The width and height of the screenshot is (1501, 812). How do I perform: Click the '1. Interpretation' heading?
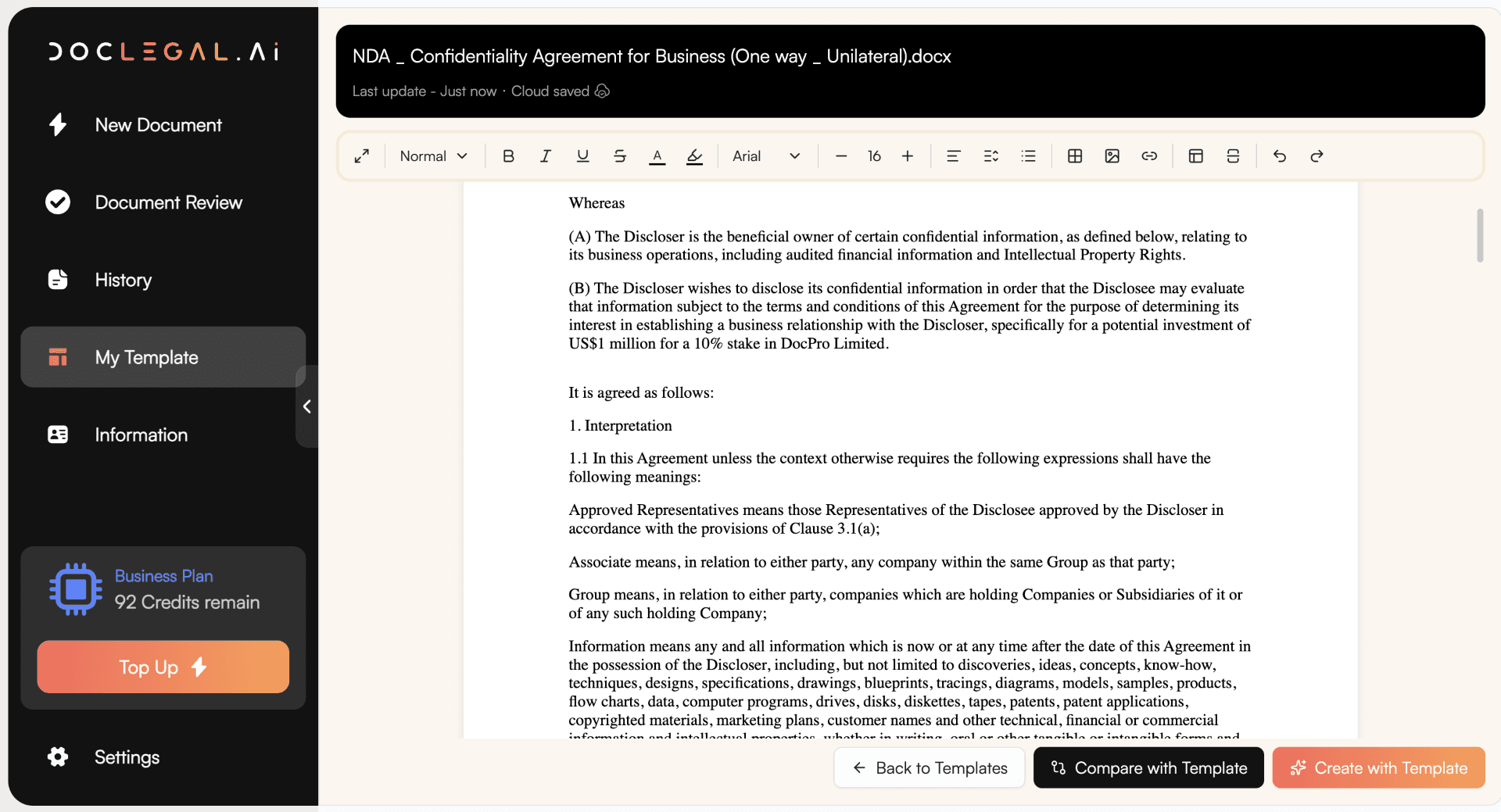point(620,426)
